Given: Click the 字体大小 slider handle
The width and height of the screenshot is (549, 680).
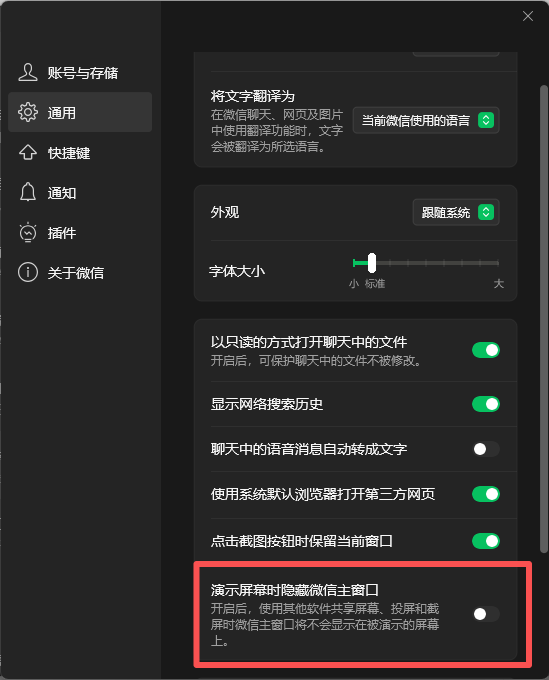Looking at the screenshot, I should 372,262.
